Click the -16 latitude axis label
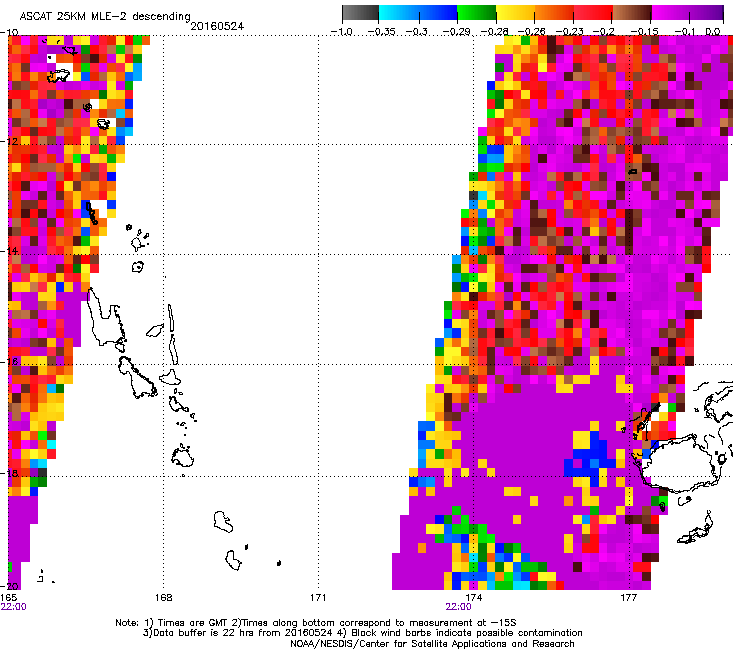This screenshot has height=650, width=740. [x=9, y=361]
